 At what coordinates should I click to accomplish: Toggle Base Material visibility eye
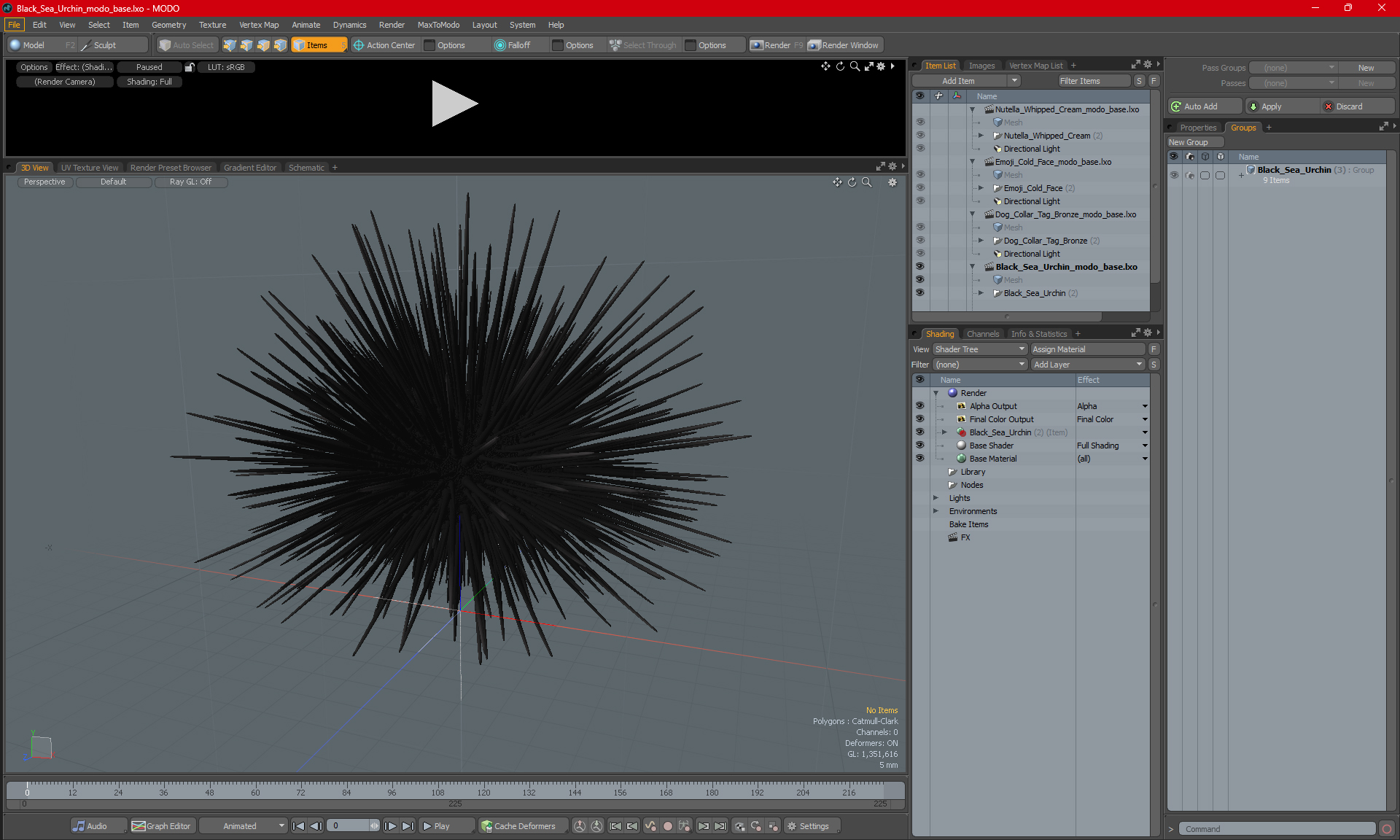[919, 459]
